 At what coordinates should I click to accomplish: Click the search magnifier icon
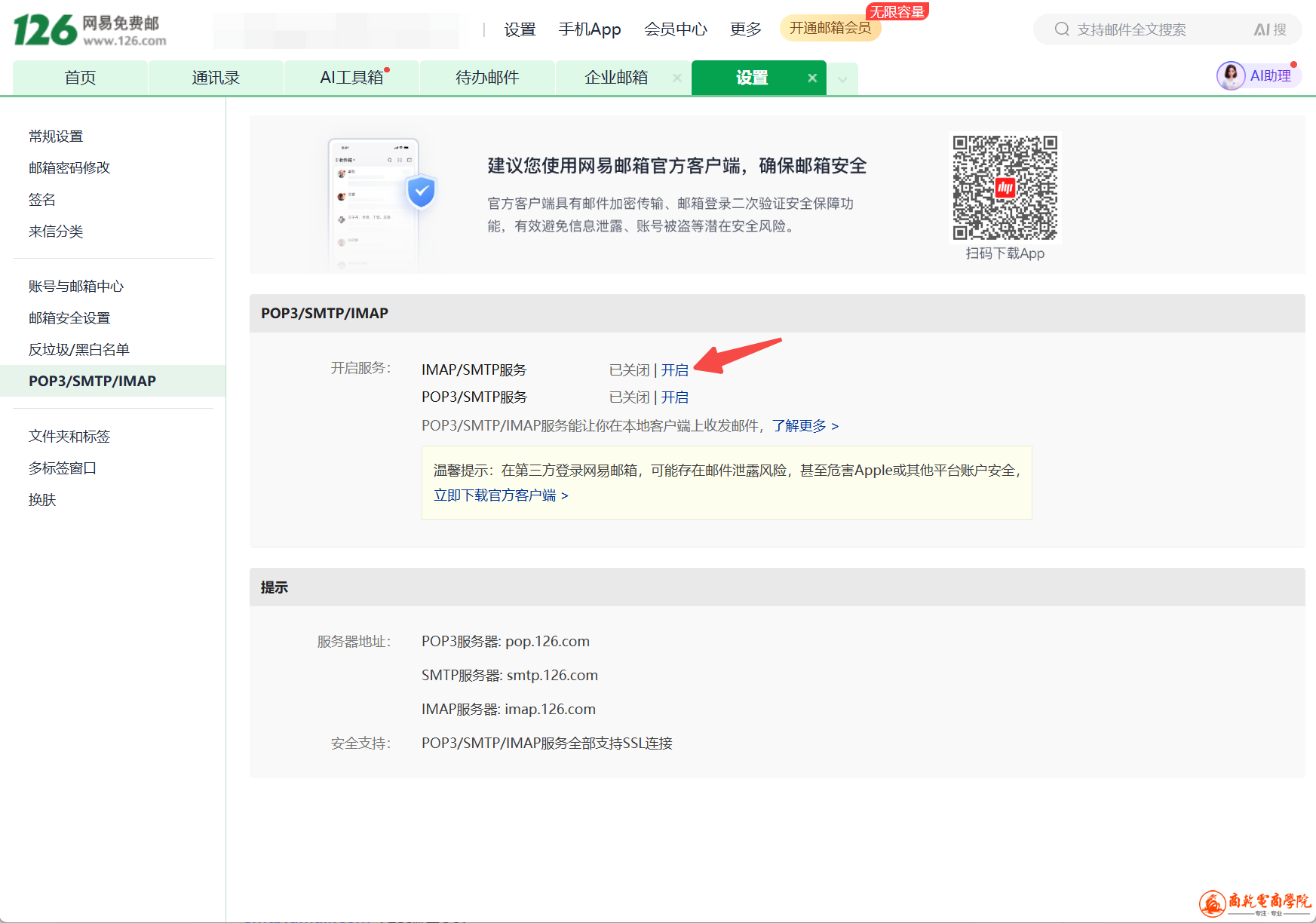[x=1062, y=29]
